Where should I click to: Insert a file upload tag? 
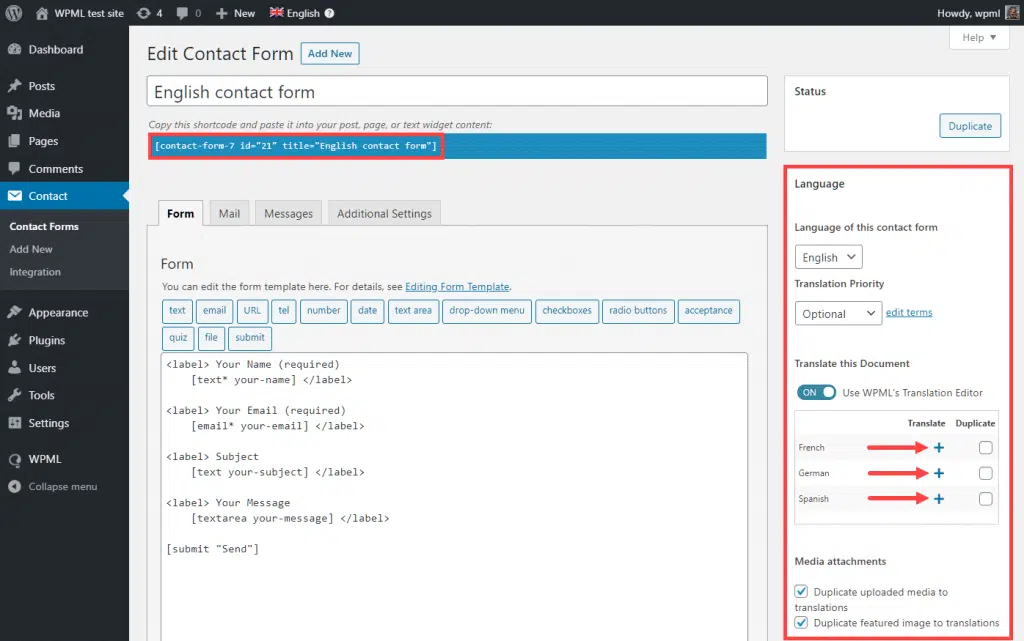[x=211, y=337]
